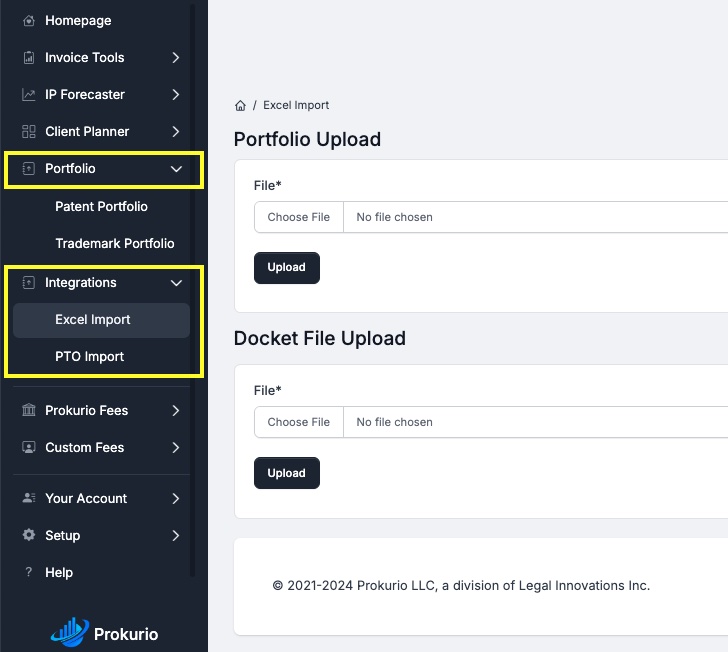728x652 pixels.
Task: Click the copyright footer text
Action: (x=461, y=586)
